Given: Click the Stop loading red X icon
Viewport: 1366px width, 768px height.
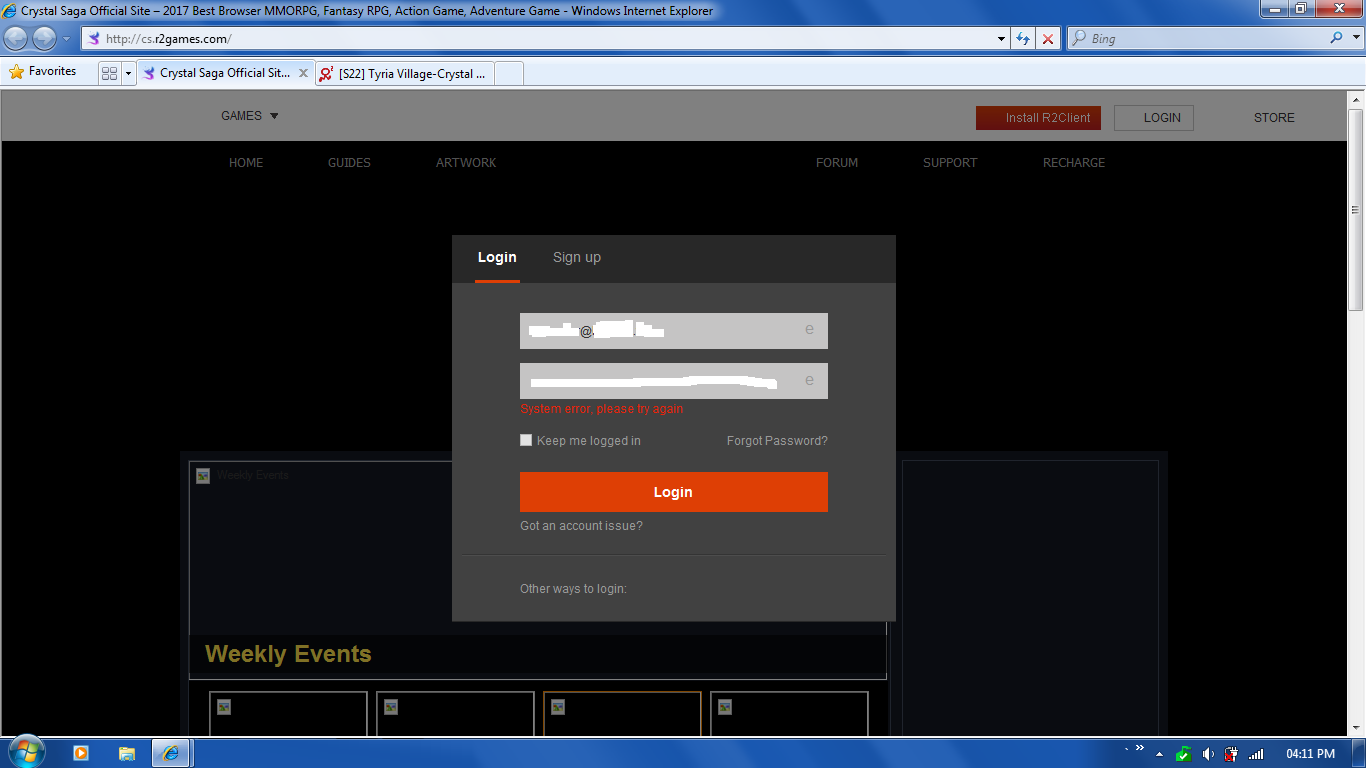Looking at the screenshot, I should click(x=1047, y=39).
